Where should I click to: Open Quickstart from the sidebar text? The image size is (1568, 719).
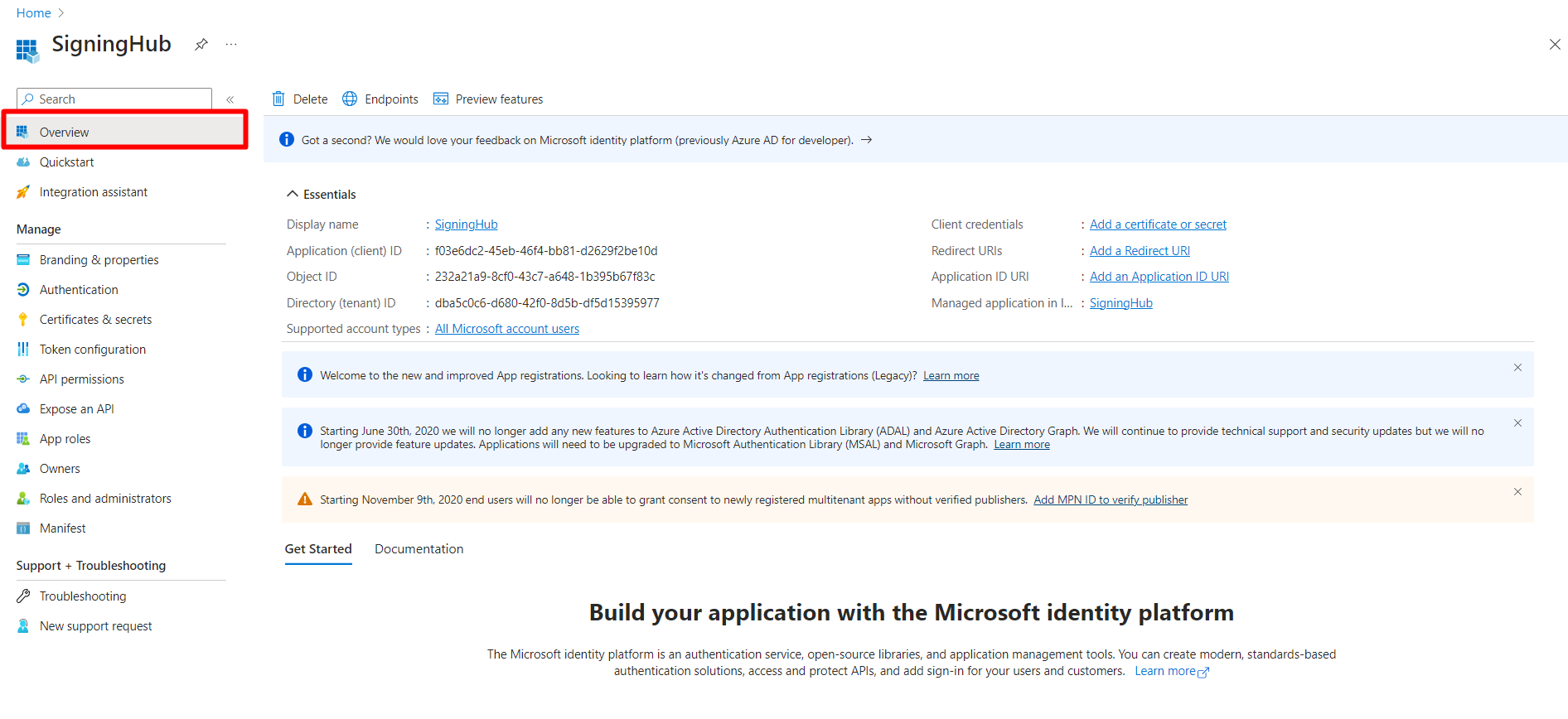click(67, 162)
